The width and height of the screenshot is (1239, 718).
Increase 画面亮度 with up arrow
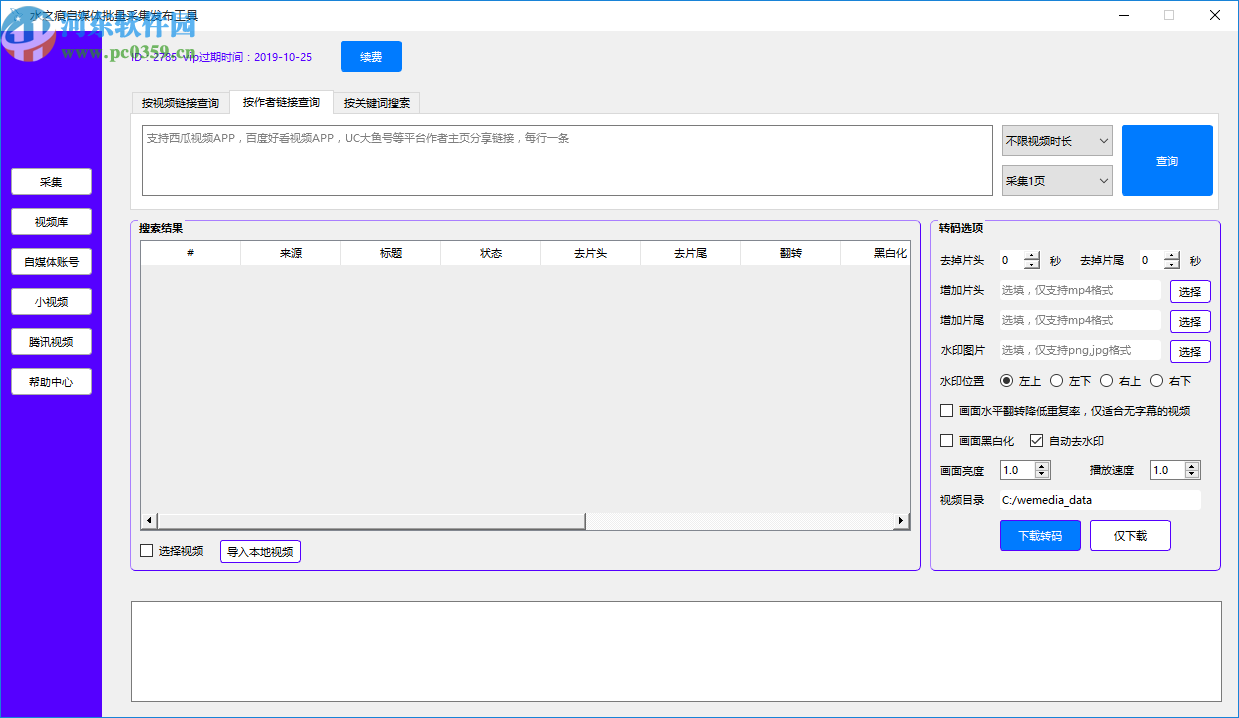(x=1043, y=466)
